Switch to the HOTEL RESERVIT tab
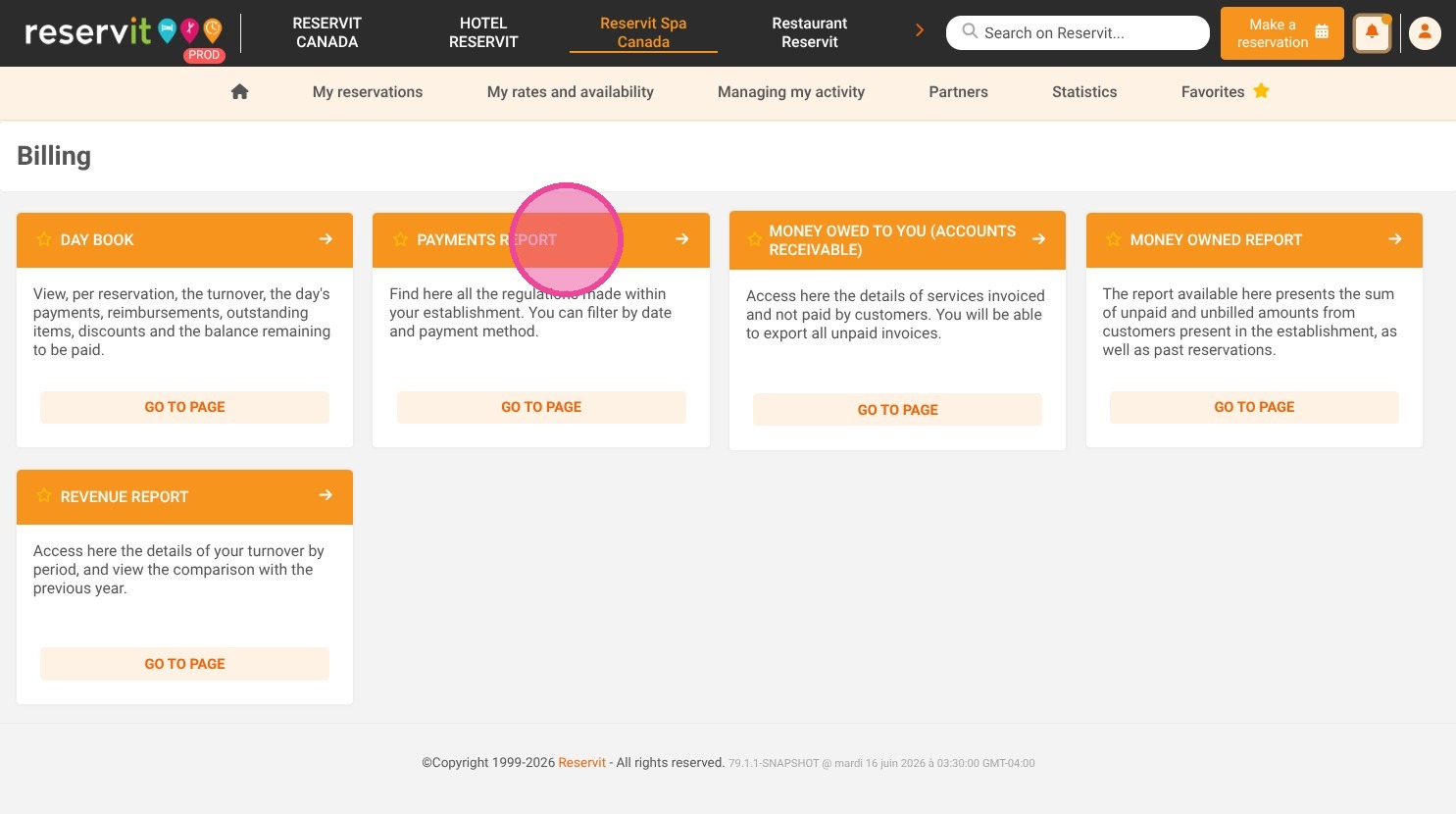 point(483,32)
